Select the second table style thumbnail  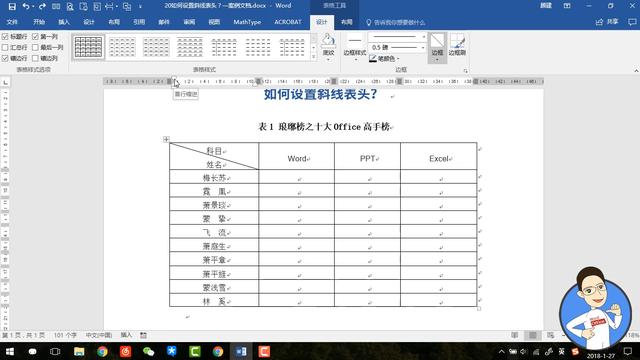[x=122, y=47]
